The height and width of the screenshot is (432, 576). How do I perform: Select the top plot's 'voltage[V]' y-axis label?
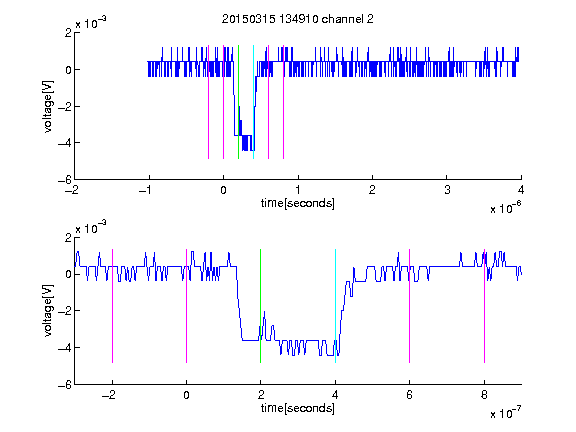pyautogui.click(x=48, y=106)
